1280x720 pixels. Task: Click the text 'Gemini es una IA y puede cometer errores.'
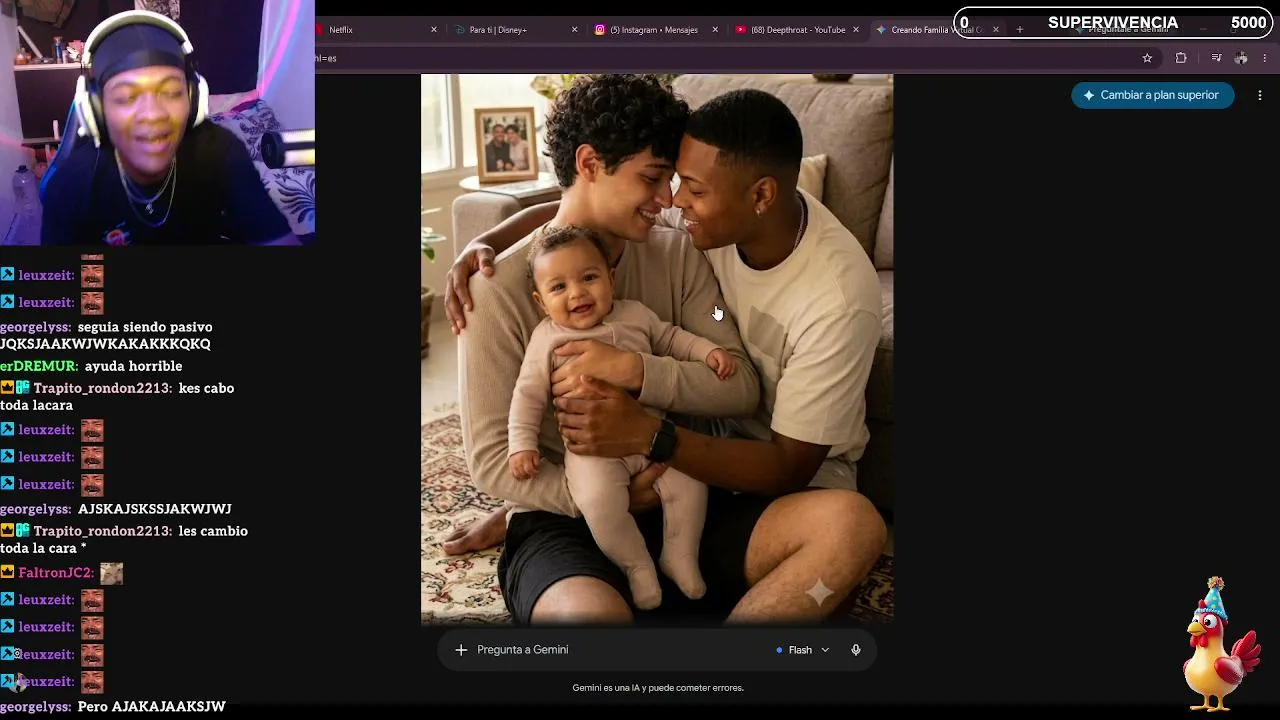click(x=658, y=688)
